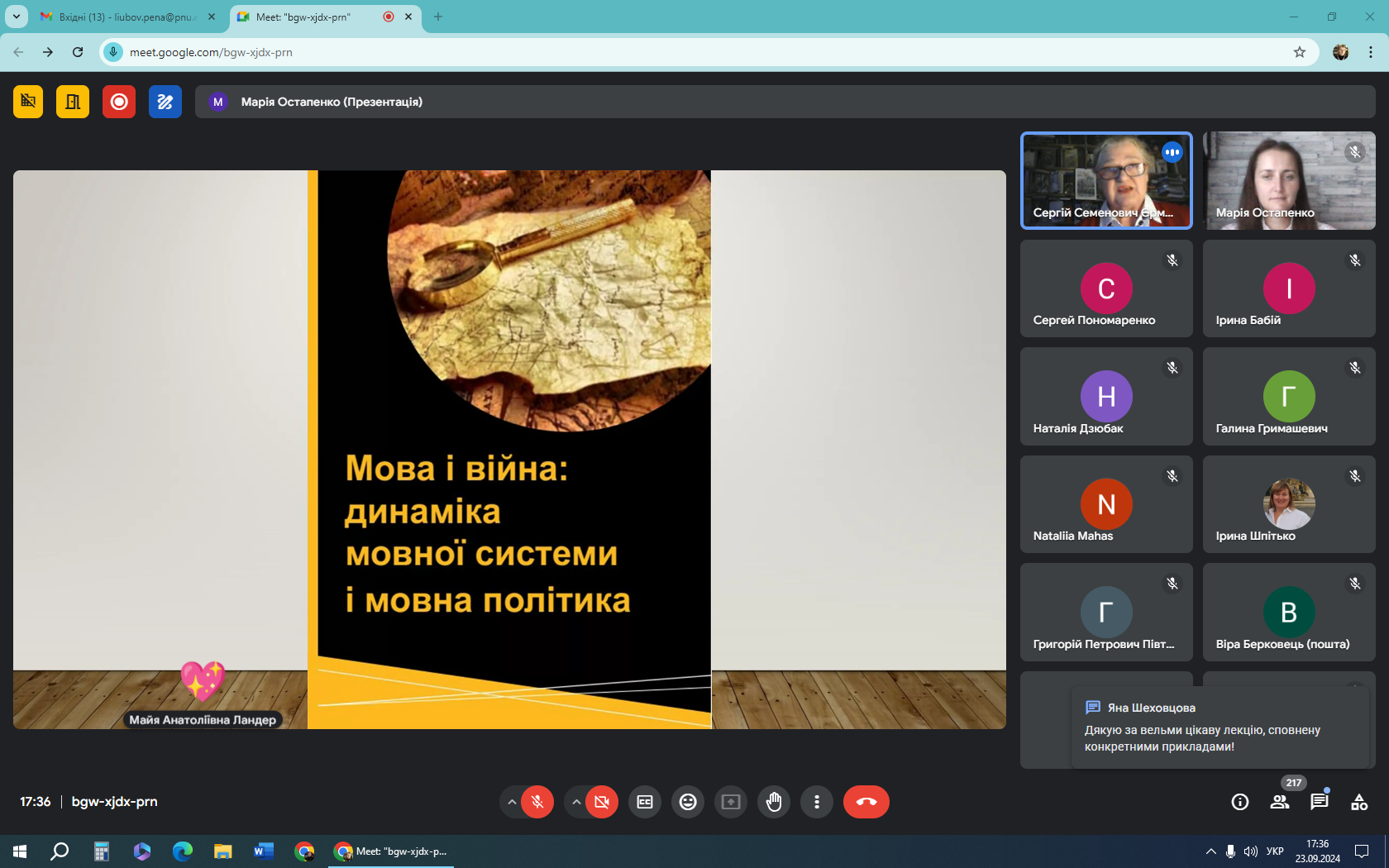Screen dimensions: 1389x868
Task: Open the more options three-dot menu
Action: [817, 802]
